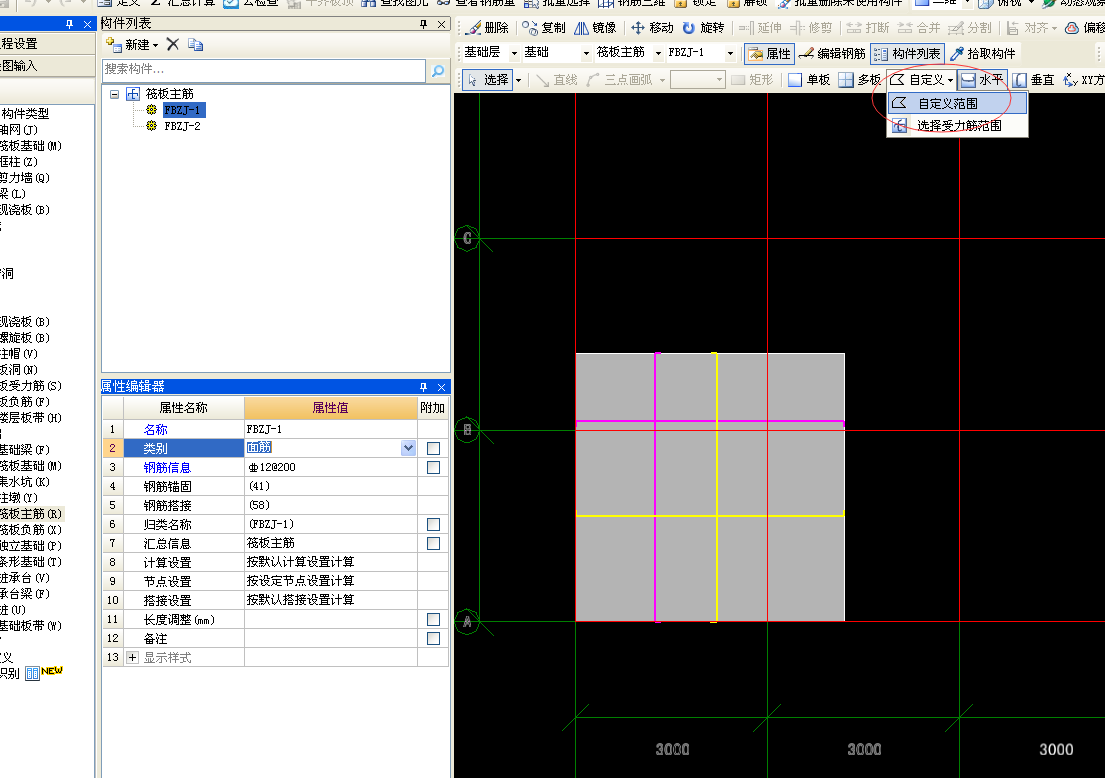Toggle the 属性 properties panel button

(x=770, y=54)
